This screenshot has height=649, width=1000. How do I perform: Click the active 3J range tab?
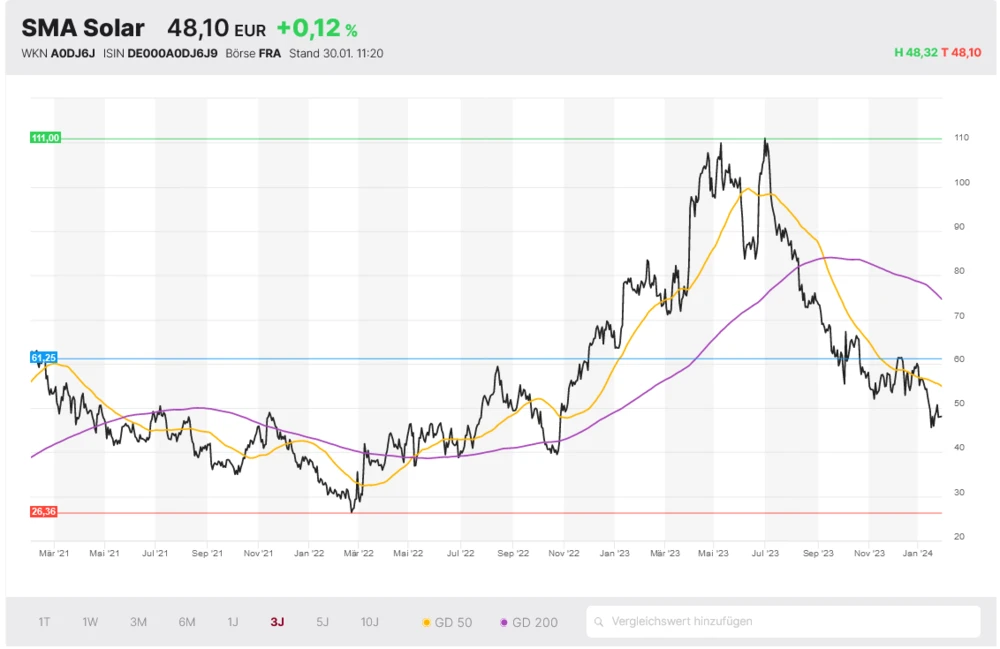[277, 622]
